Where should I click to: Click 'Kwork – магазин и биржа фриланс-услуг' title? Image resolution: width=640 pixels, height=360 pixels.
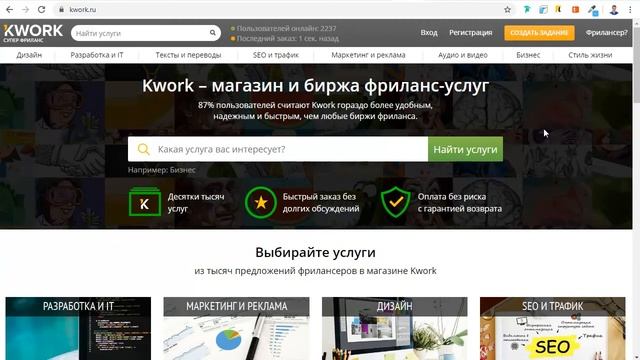(316, 86)
